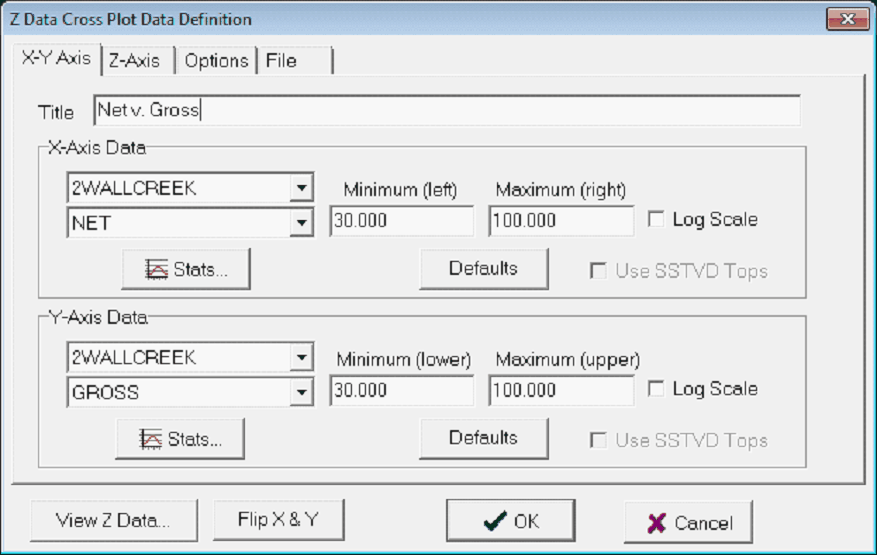
Task: Enable Log Scale for Y-Axis
Action: pyautogui.click(x=656, y=389)
